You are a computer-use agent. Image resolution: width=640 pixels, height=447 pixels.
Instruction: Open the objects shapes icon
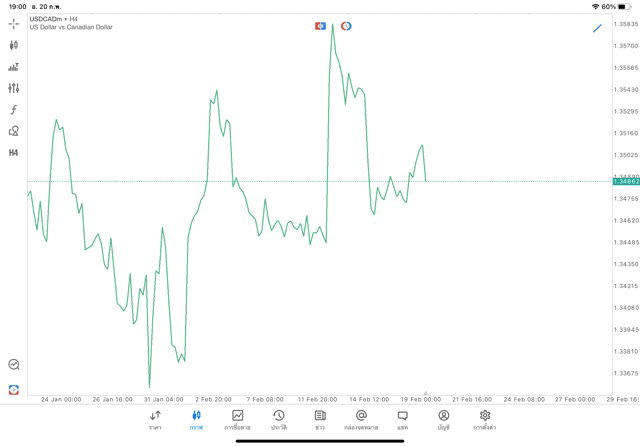coord(14,131)
